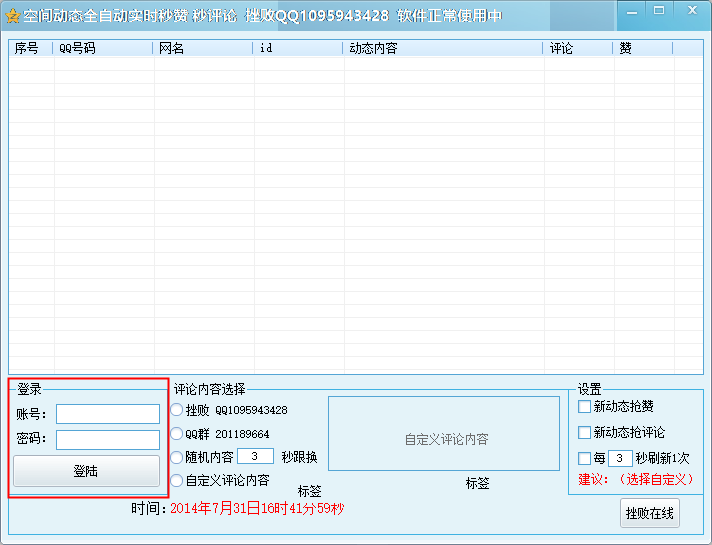Screen dimensions: 712x545
Task: Click the 标签 label beside 自定义评论内容 radio
Action: pyautogui.click(x=310, y=491)
